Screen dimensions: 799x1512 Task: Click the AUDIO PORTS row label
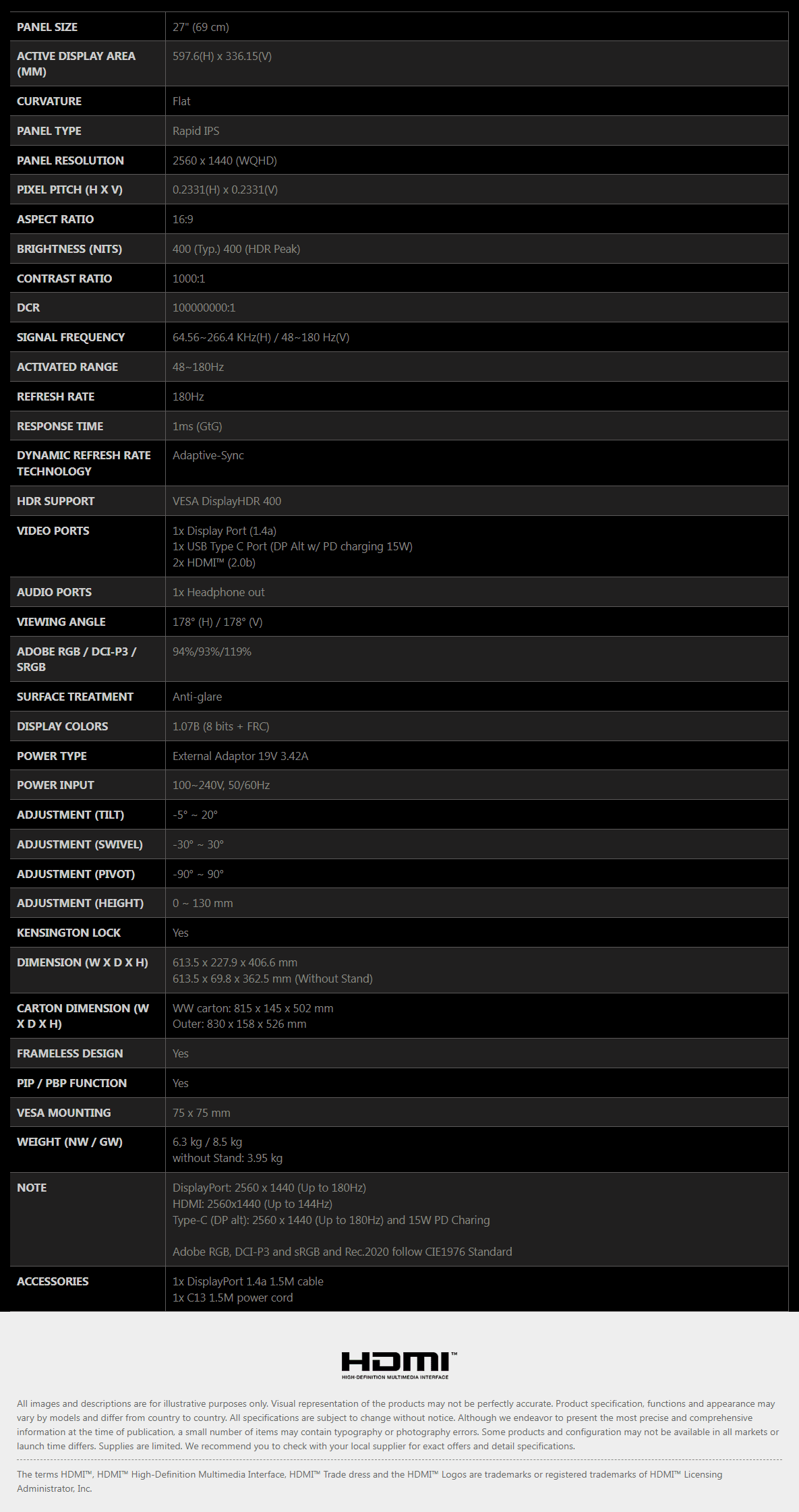point(54,592)
